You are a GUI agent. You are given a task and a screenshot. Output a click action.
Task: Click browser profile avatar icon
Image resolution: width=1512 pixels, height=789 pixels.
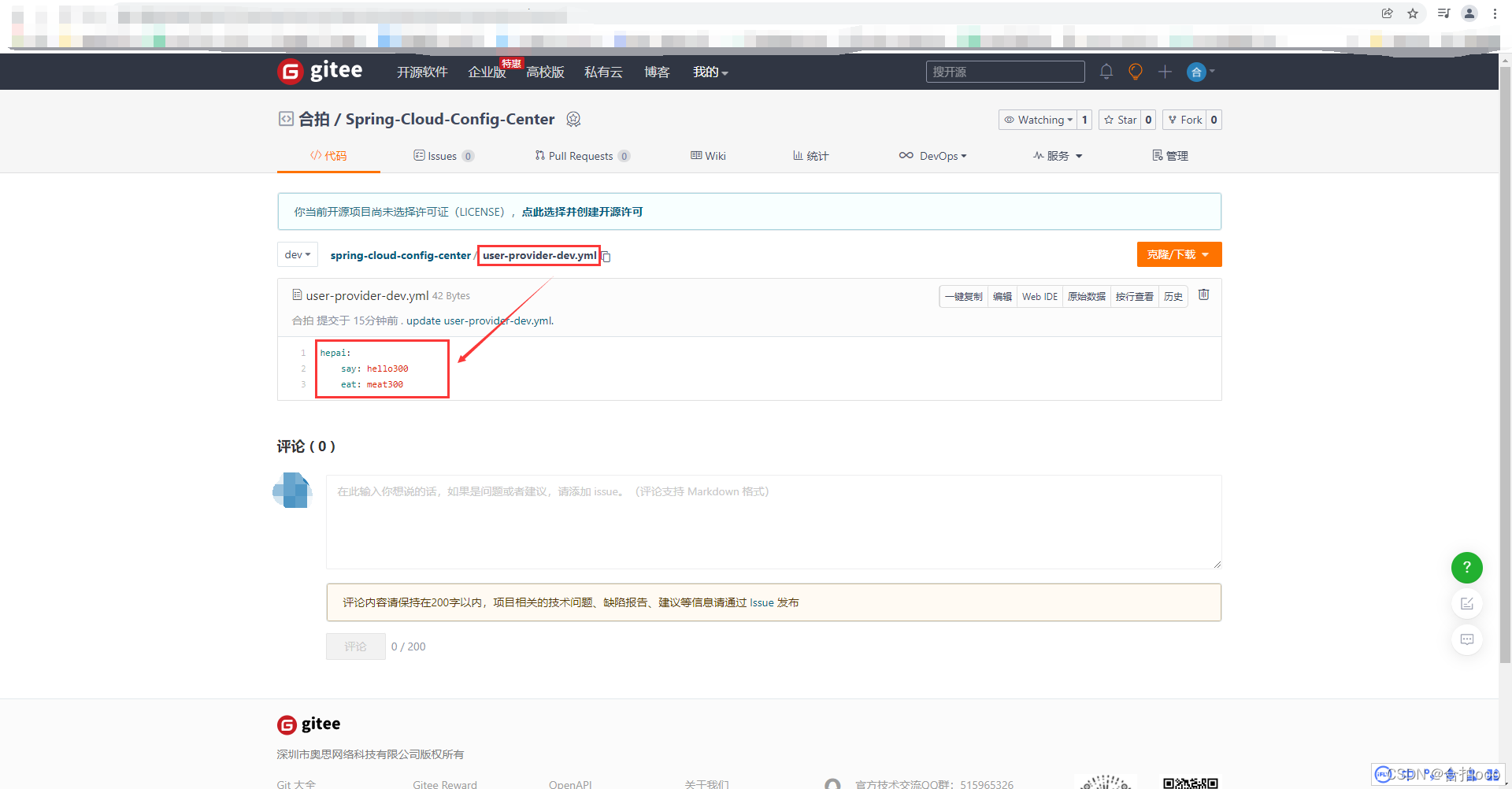(1469, 13)
